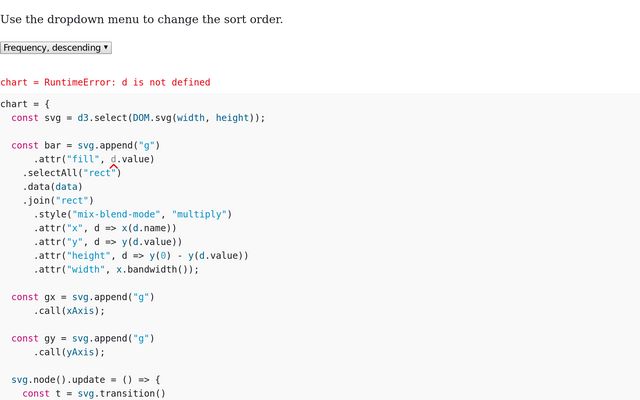Open the Frequency, descending sort dropdown

tap(56, 47)
